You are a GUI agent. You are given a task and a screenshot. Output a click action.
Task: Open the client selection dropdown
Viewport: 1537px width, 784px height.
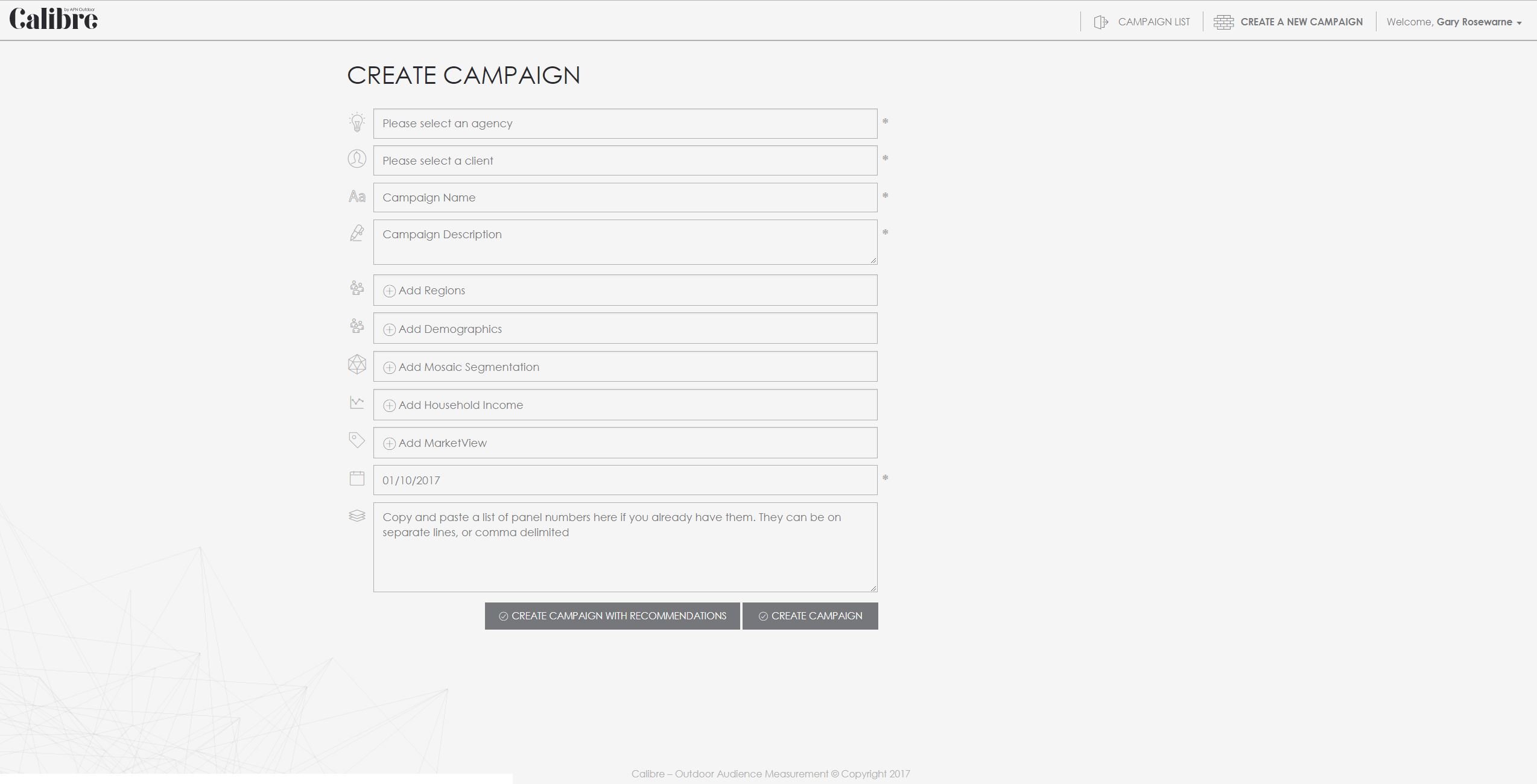(x=624, y=160)
